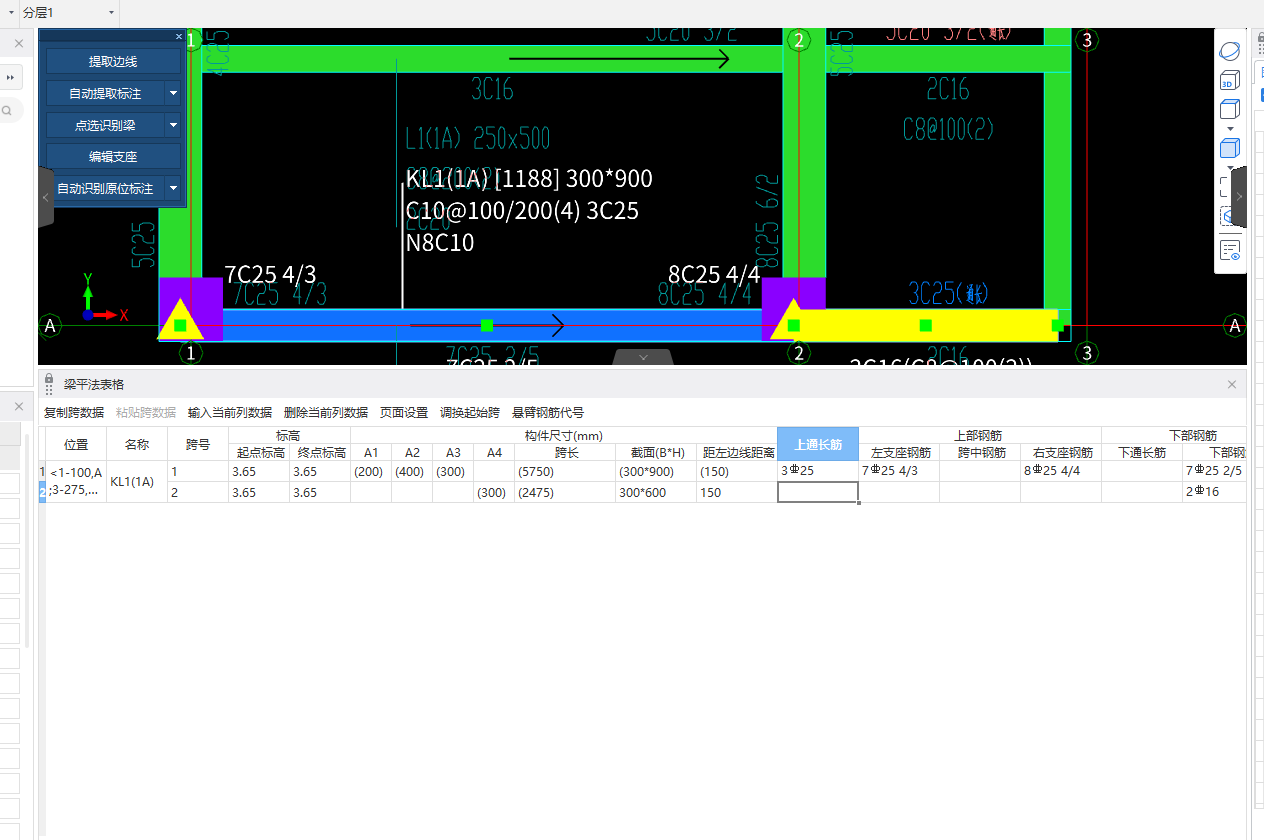Click the 截面 cell 300*600
This screenshot has width=1264, height=840.
(x=656, y=492)
